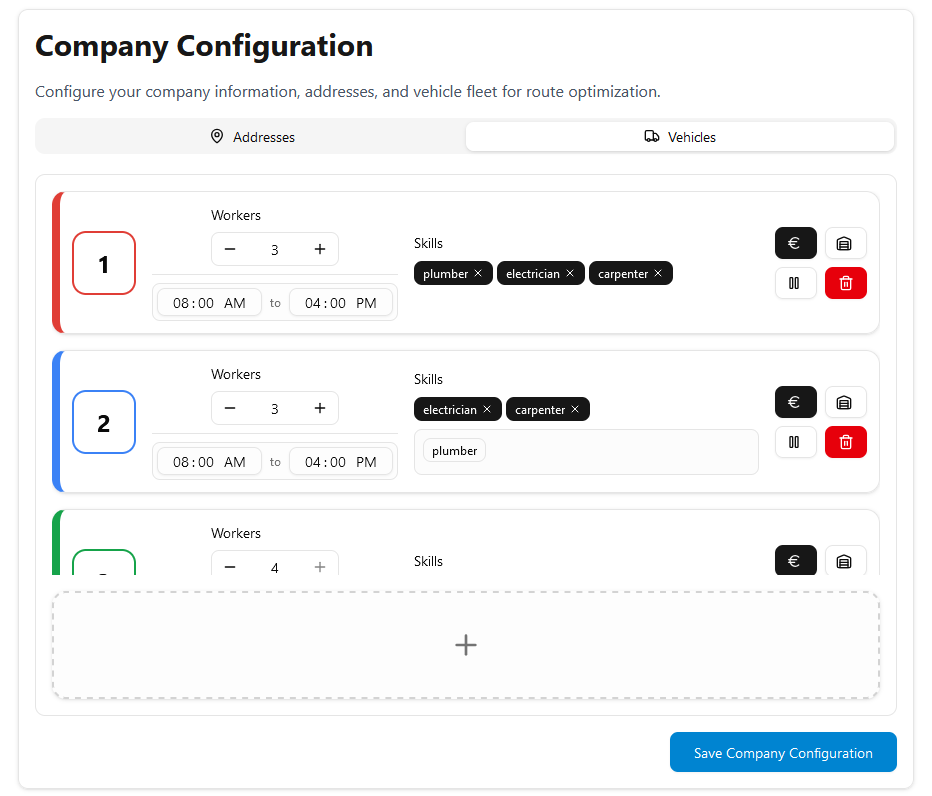932x796 pixels.
Task: Click the red number 1 vehicle color badge
Action: pos(104,264)
